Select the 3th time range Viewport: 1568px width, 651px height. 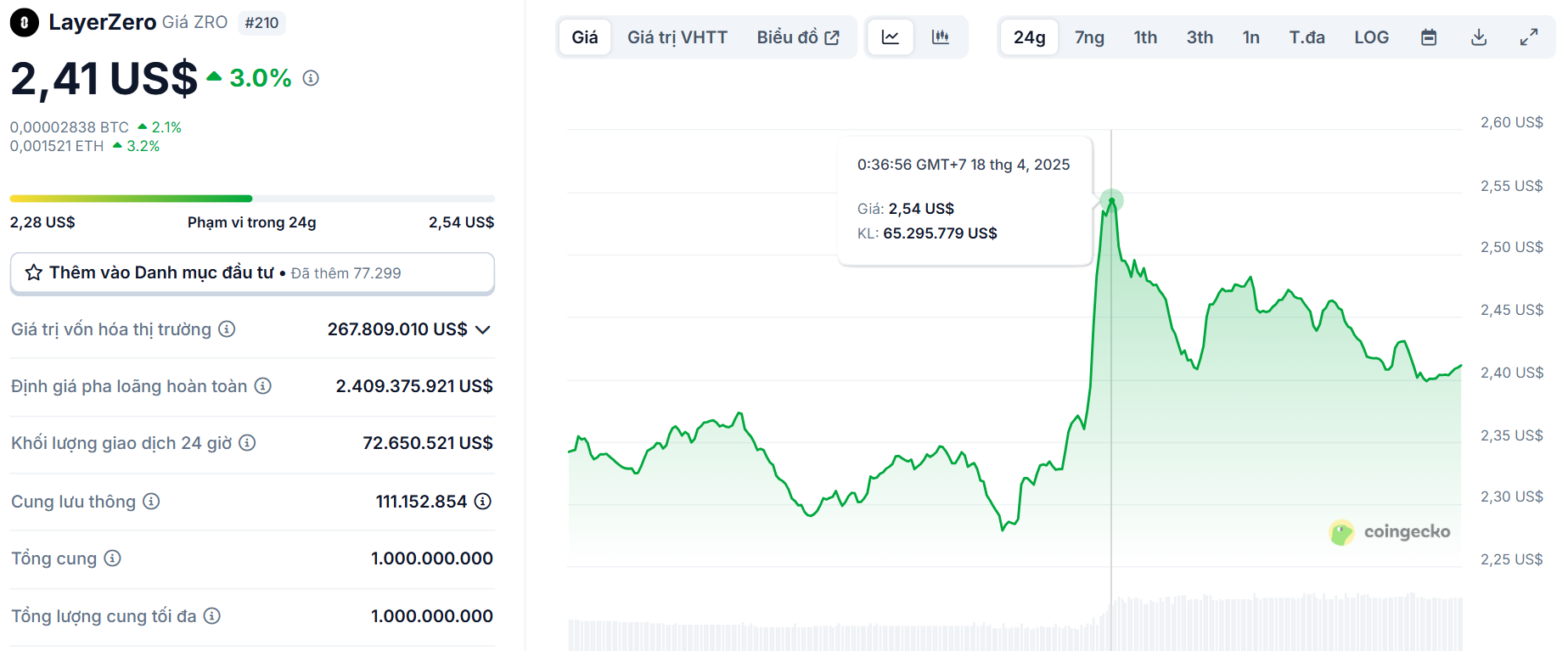coord(1200,37)
